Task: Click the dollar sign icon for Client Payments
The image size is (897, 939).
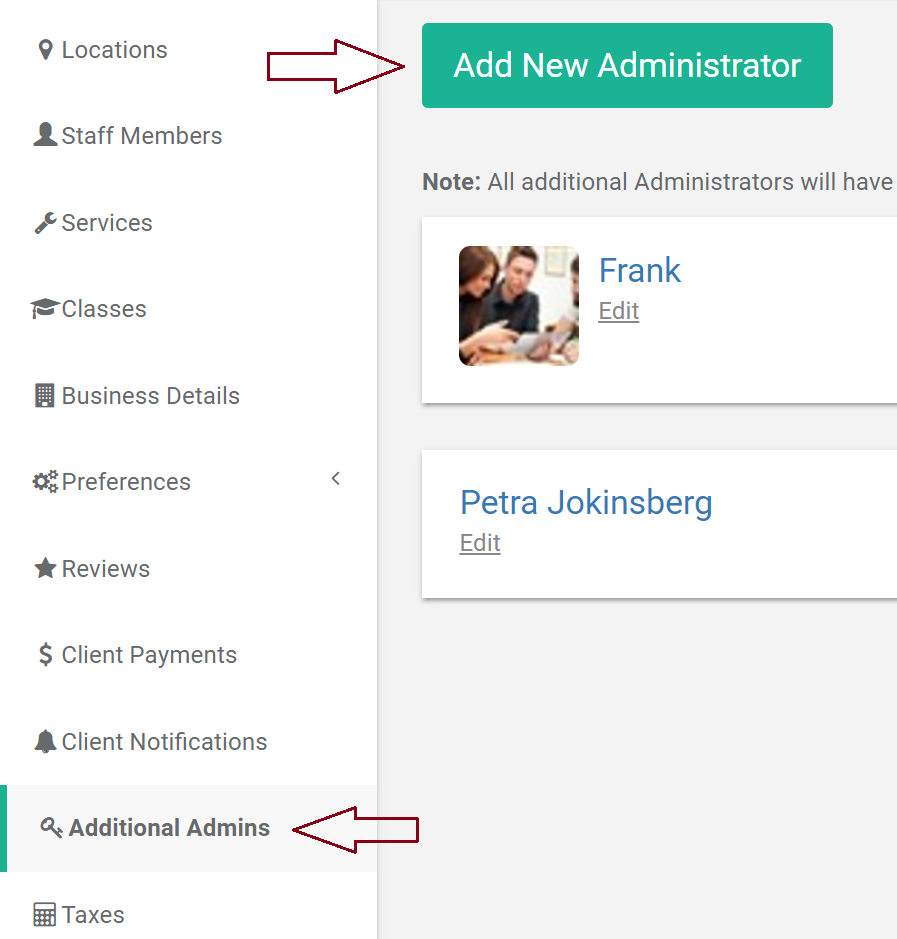Action: pos(44,654)
